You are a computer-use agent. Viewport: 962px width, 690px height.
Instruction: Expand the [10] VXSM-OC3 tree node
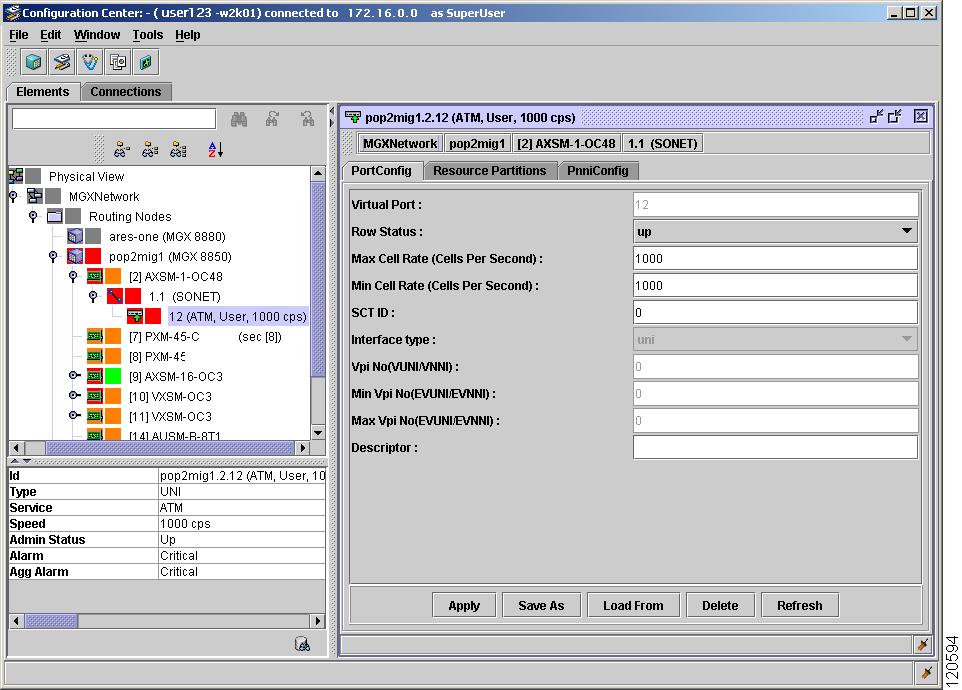(x=74, y=396)
